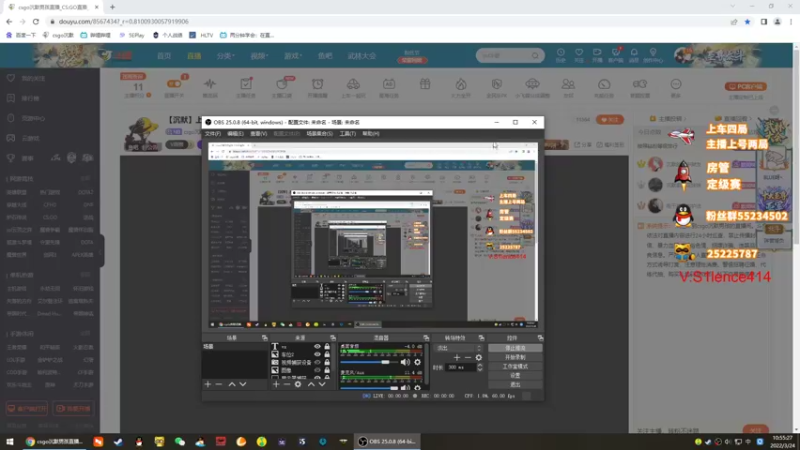Mute mic/Aux speaker icon in mixer
Screen dimensions: 800x450
(405, 388)
